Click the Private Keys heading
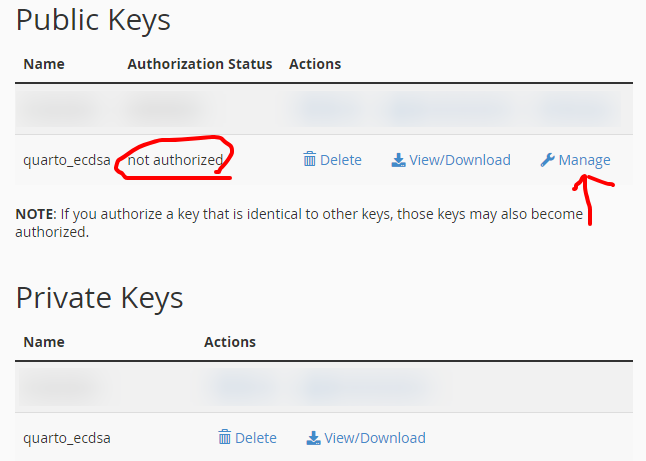The height and width of the screenshot is (461, 646). coord(99,298)
